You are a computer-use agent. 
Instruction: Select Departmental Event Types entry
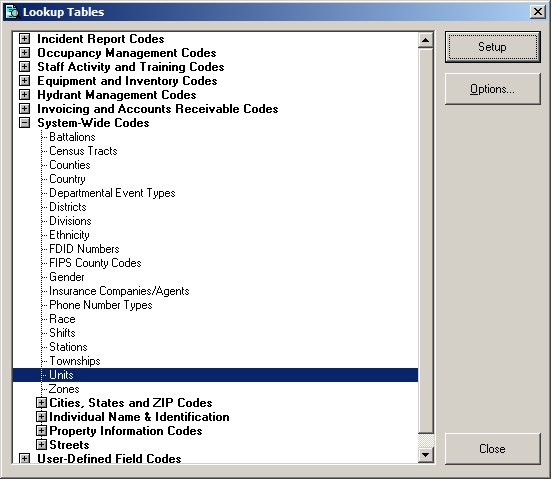(x=112, y=193)
